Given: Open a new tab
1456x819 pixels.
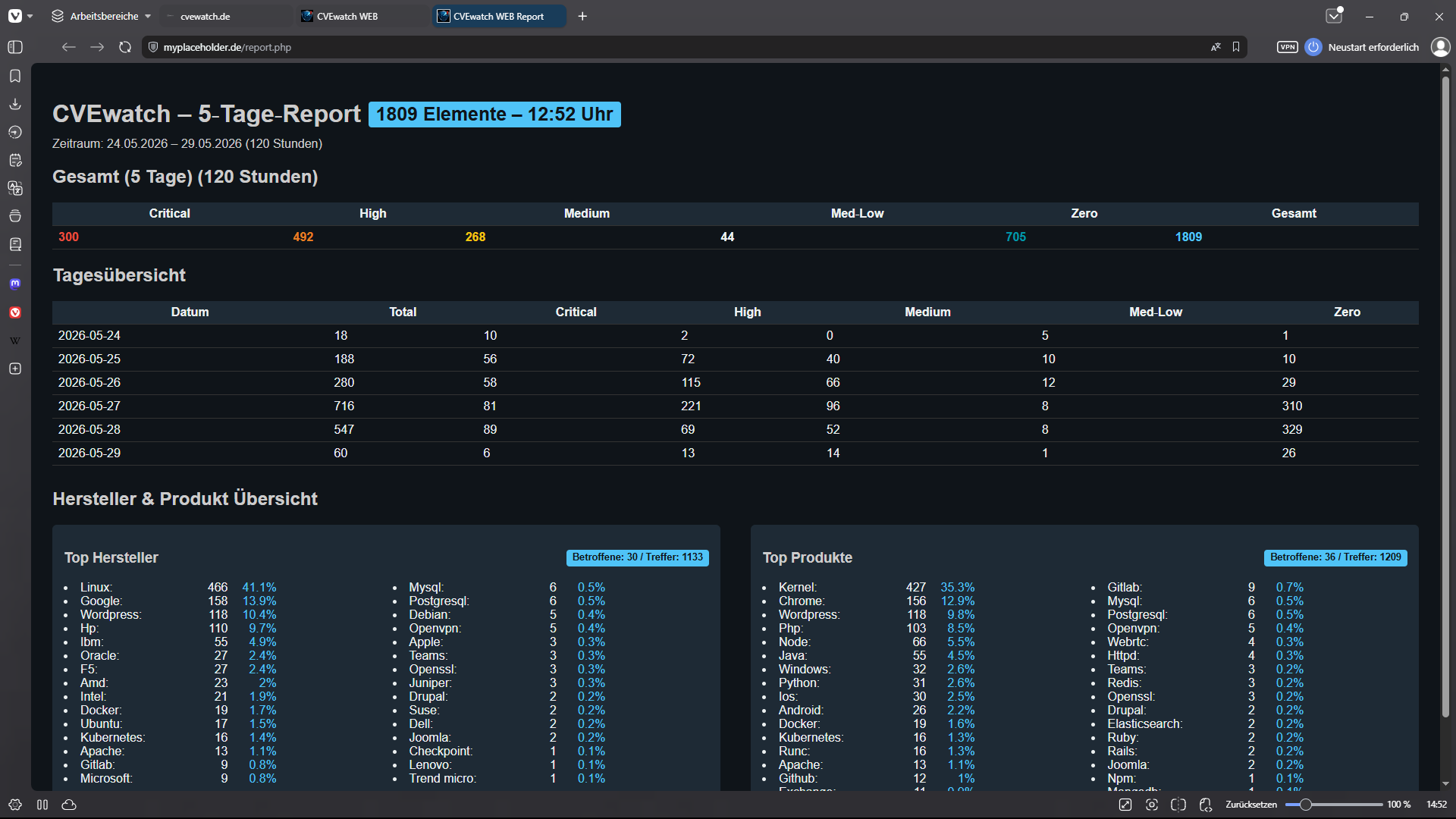Looking at the screenshot, I should (x=582, y=16).
